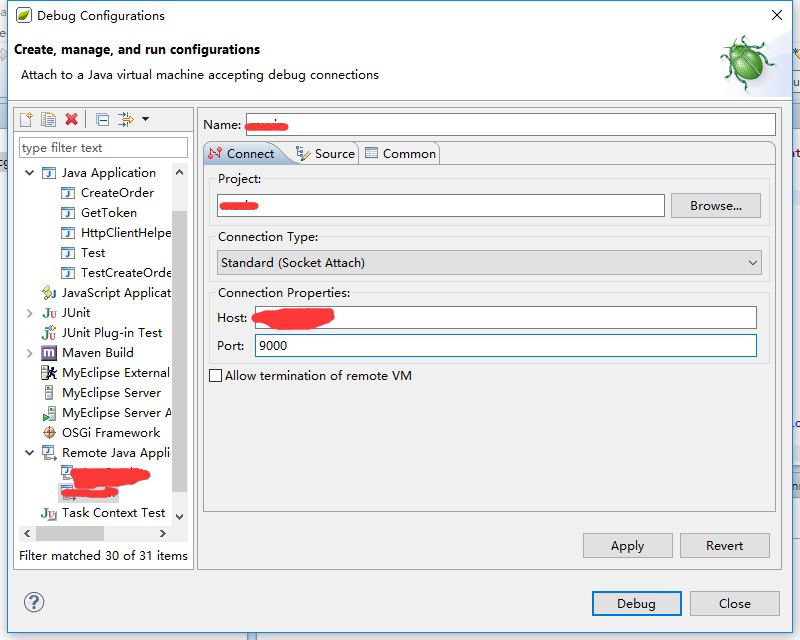Open the Connection Type dropdown
Image resolution: width=800 pixels, height=640 pixels.
point(489,262)
